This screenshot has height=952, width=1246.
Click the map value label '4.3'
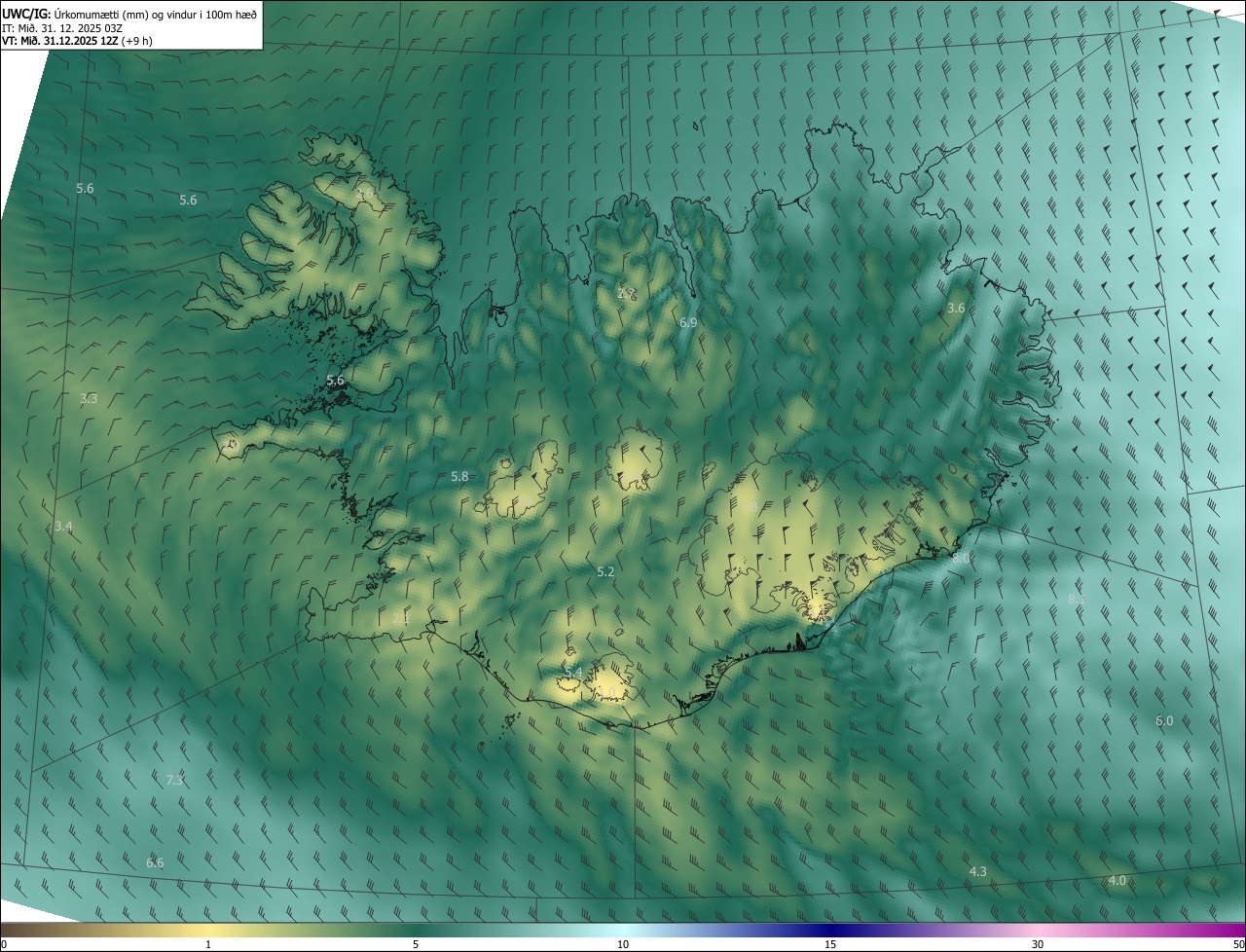978,872
